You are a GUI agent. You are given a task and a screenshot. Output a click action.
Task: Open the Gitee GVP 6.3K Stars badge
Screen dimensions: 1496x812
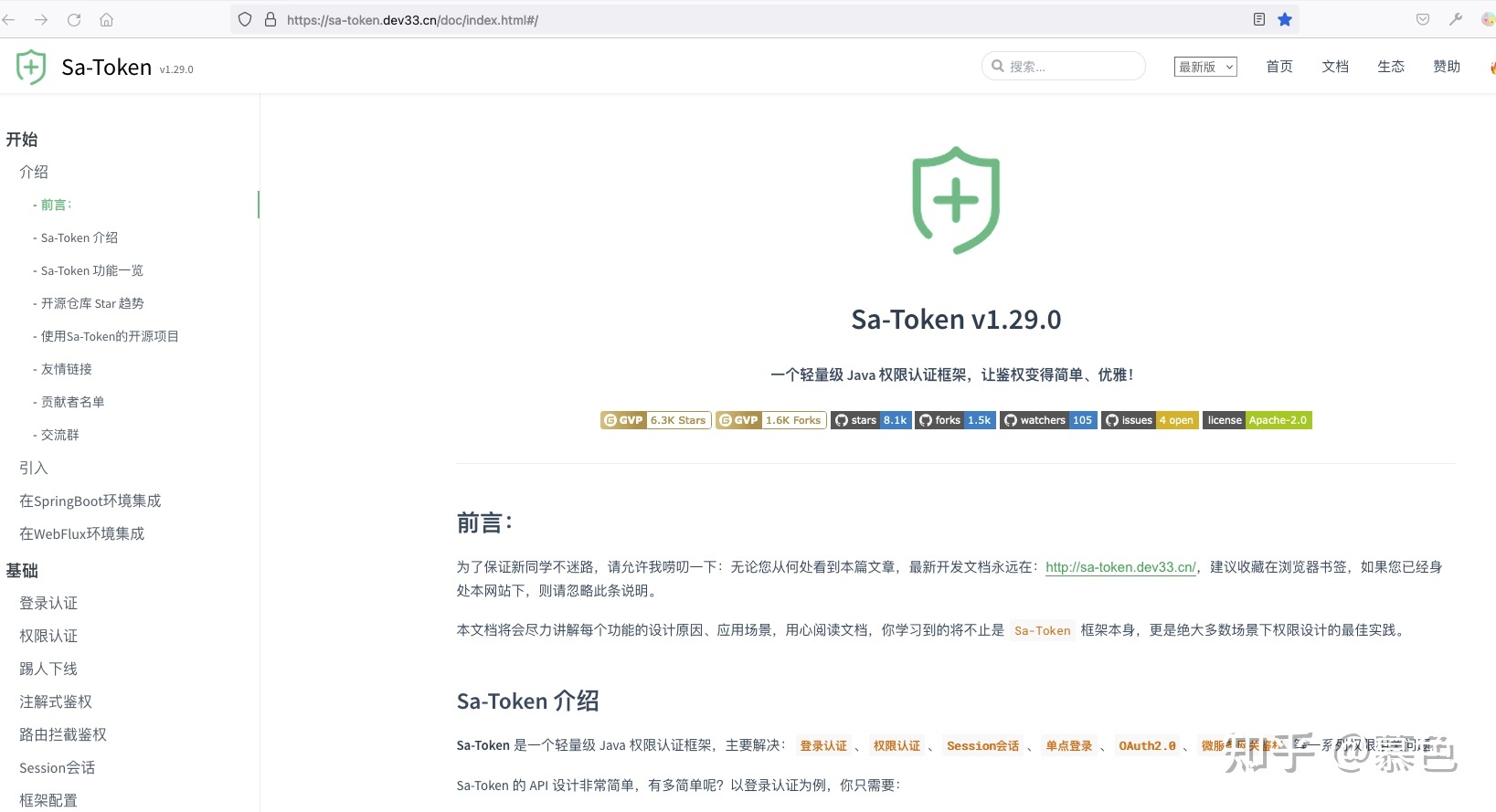(656, 420)
